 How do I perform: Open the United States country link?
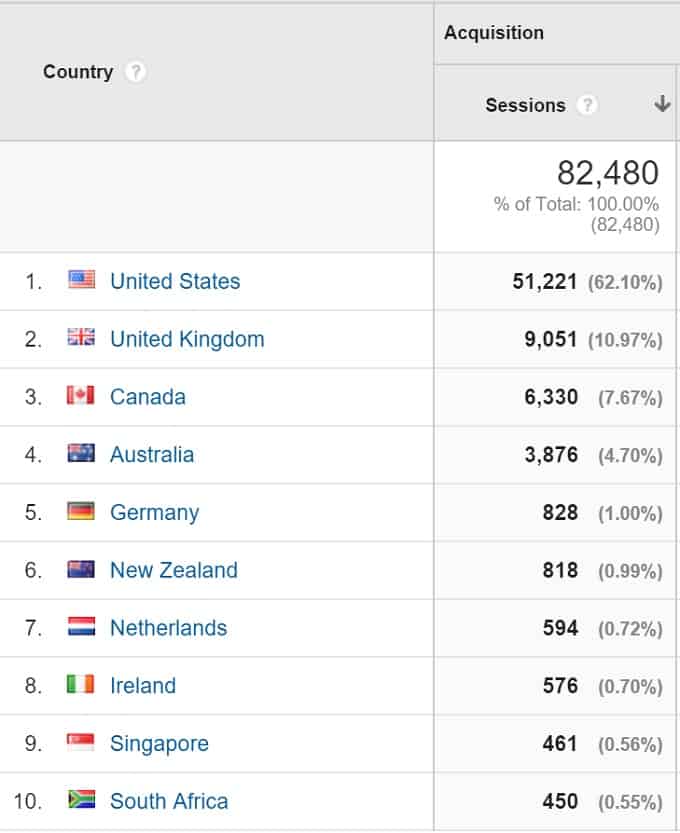175,282
